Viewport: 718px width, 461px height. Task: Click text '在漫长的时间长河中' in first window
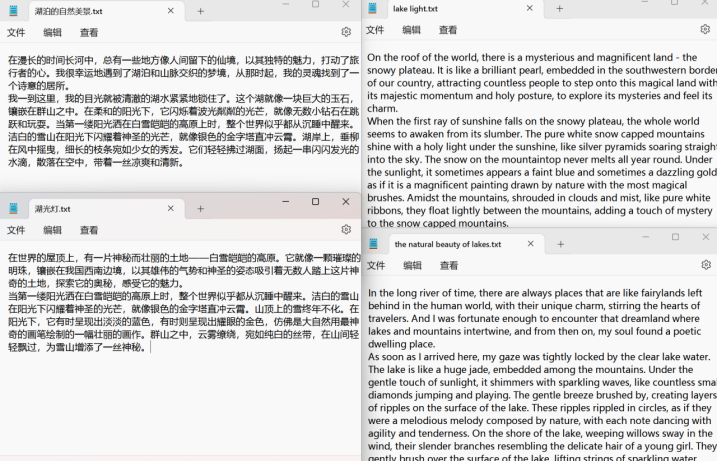click(x=51, y=60)
